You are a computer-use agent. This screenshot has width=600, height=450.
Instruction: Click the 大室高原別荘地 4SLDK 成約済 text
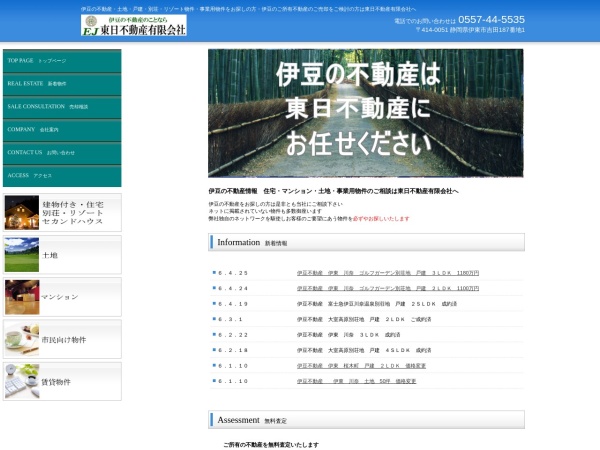coord(364,350)
